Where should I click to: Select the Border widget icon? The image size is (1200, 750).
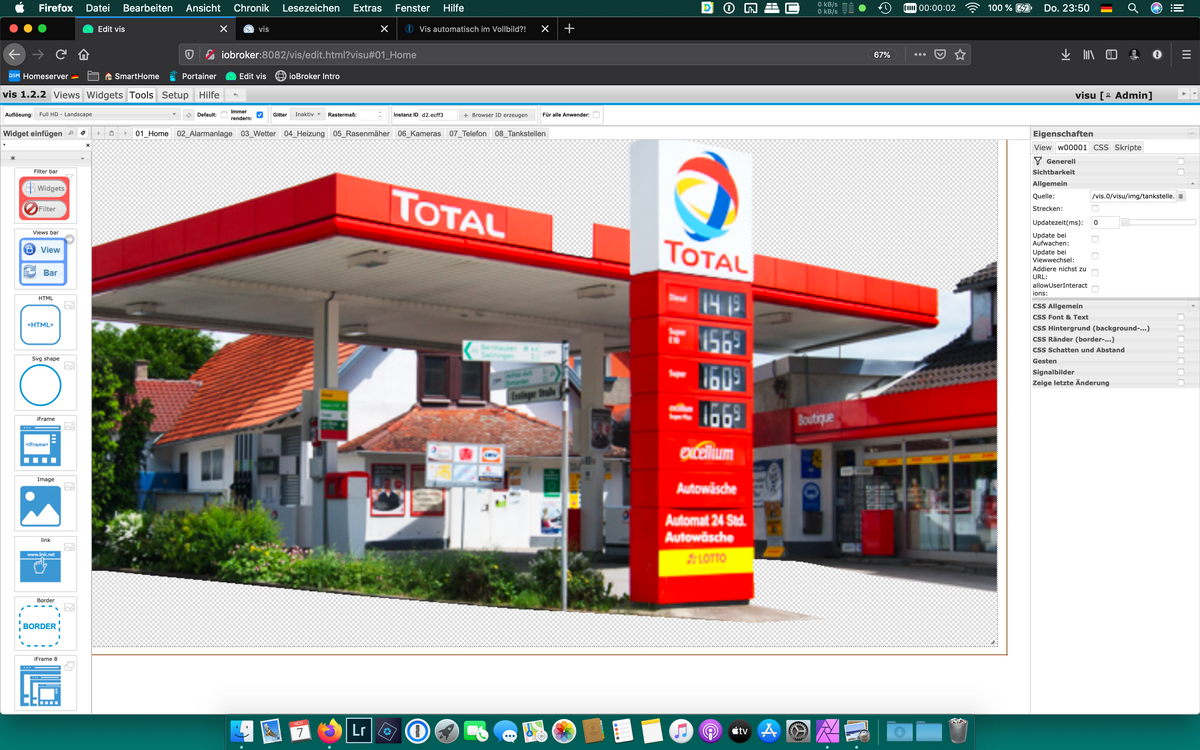40,627
